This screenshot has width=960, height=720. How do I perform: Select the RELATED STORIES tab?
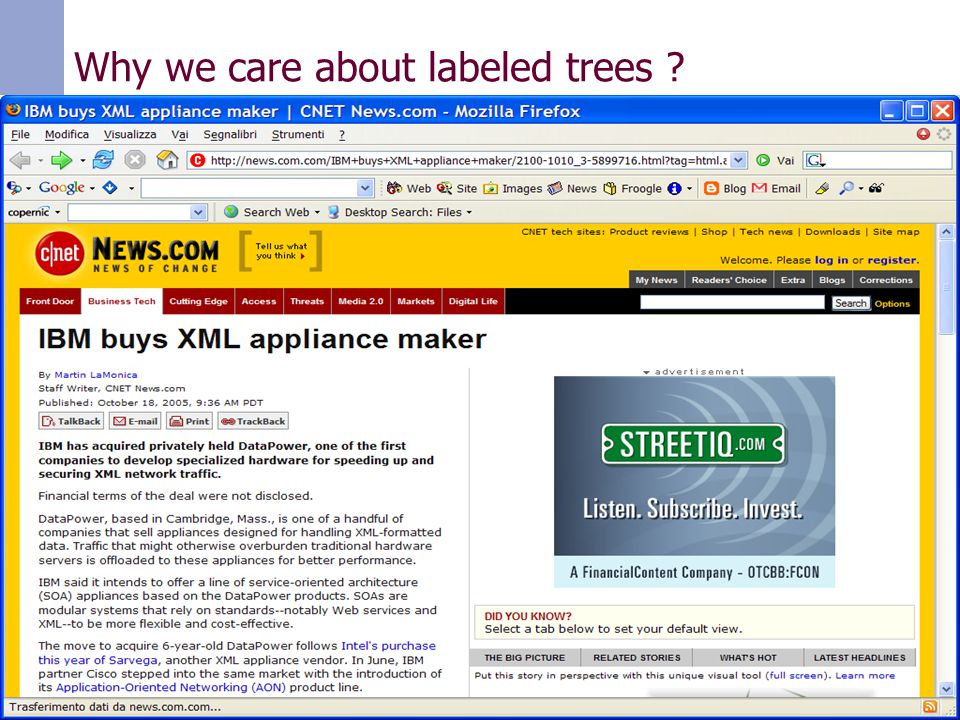[637, 658]
